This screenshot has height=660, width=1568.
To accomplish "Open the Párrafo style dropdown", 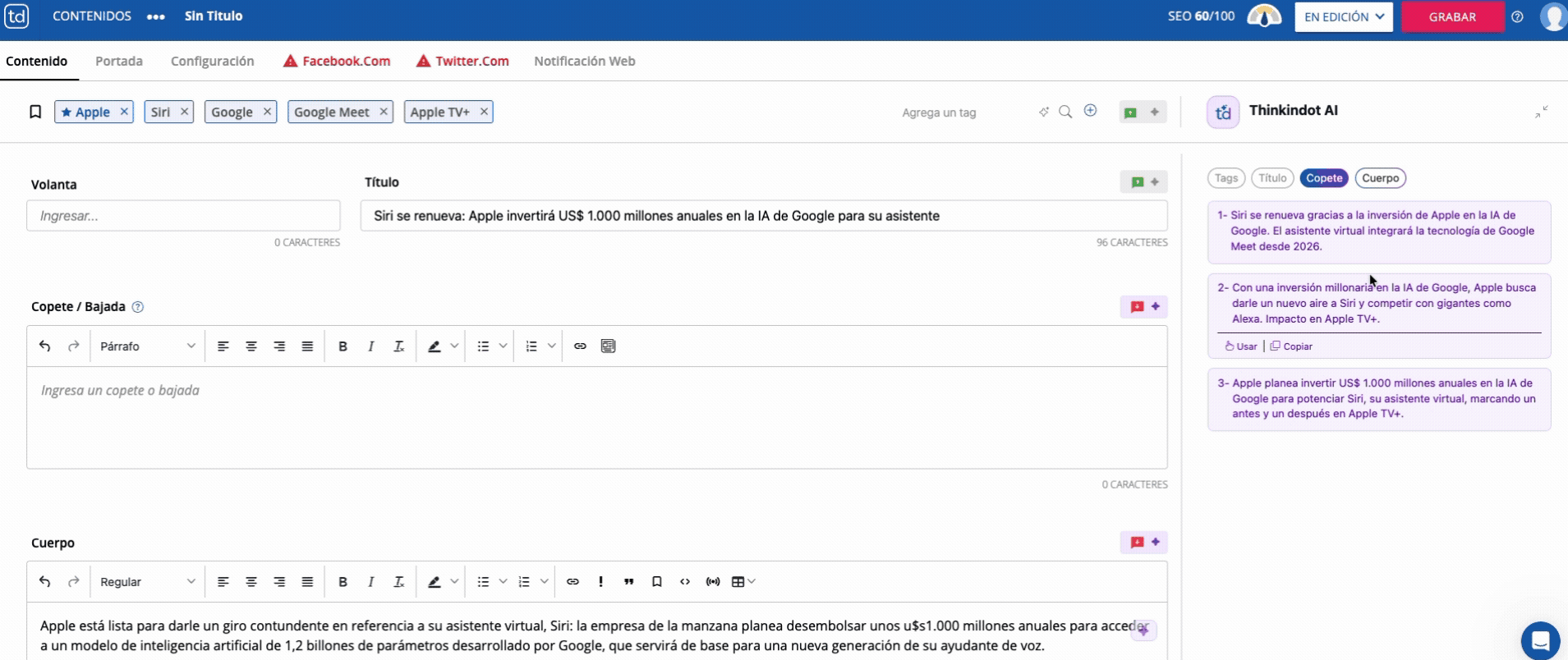I will click(x=147, y=346).
